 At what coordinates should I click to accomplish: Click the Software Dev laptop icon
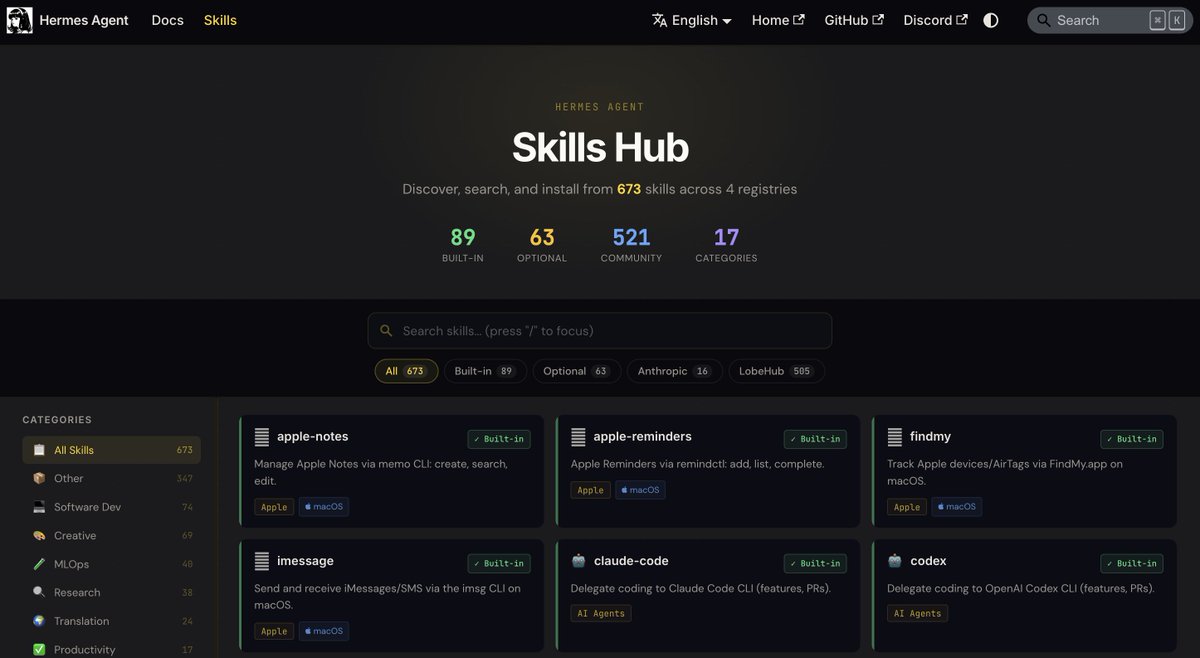tap(39, 507)
